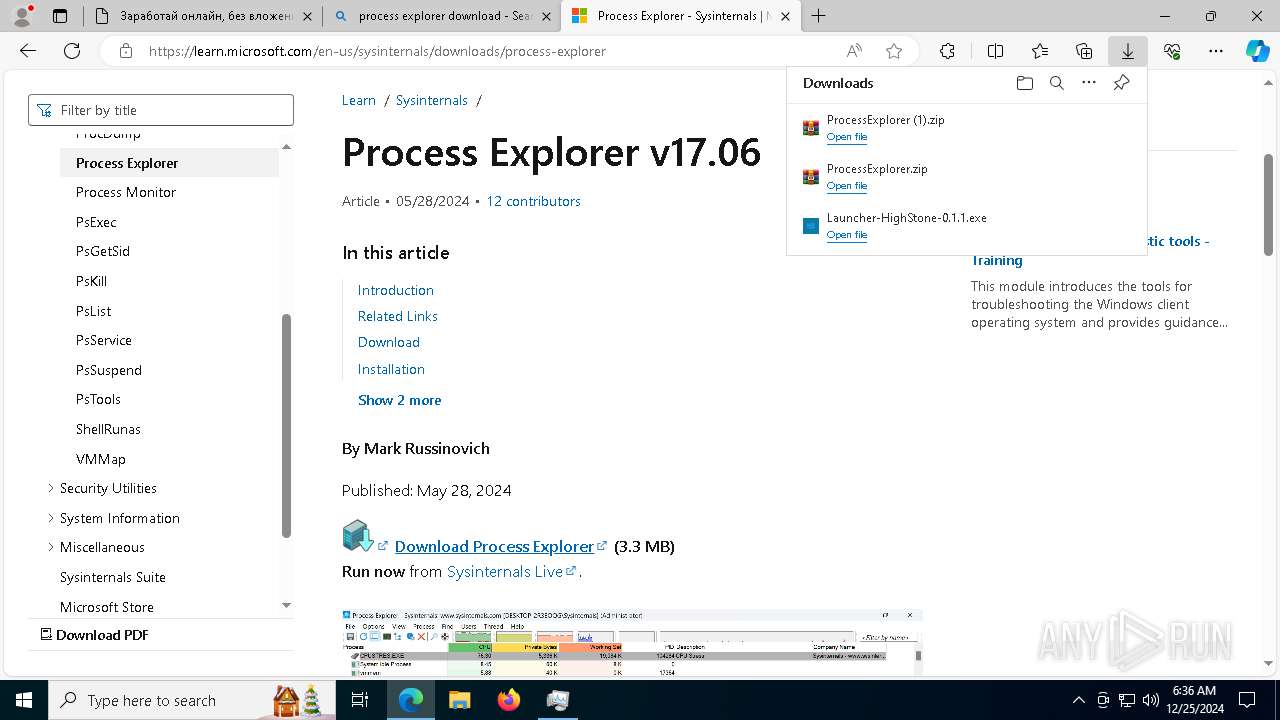This screenshot has width=1280, height=720.
Task: Open Microsoft Edge on taskbar
Action: 411,700
